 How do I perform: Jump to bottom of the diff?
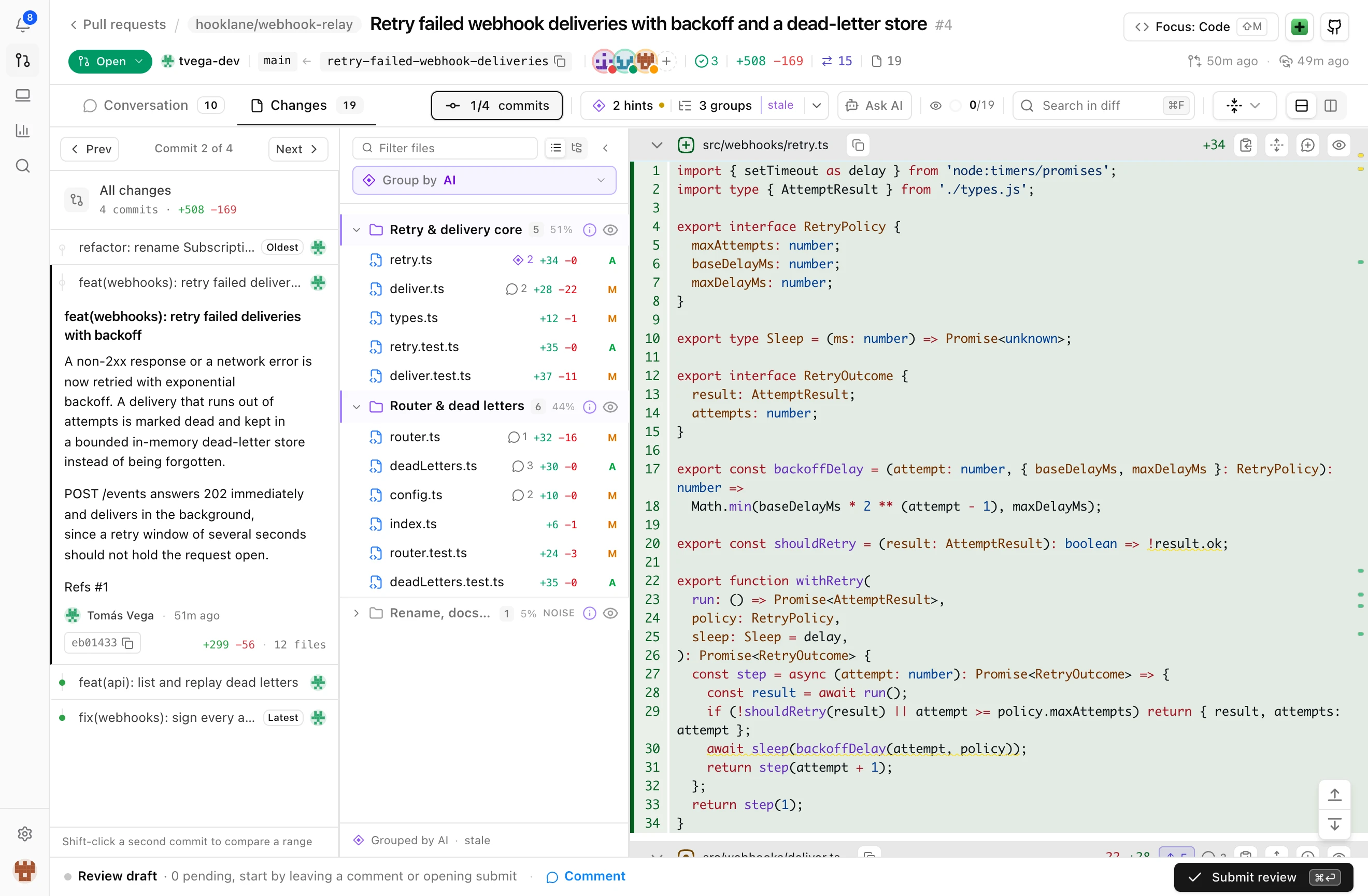pos(1334,824)
